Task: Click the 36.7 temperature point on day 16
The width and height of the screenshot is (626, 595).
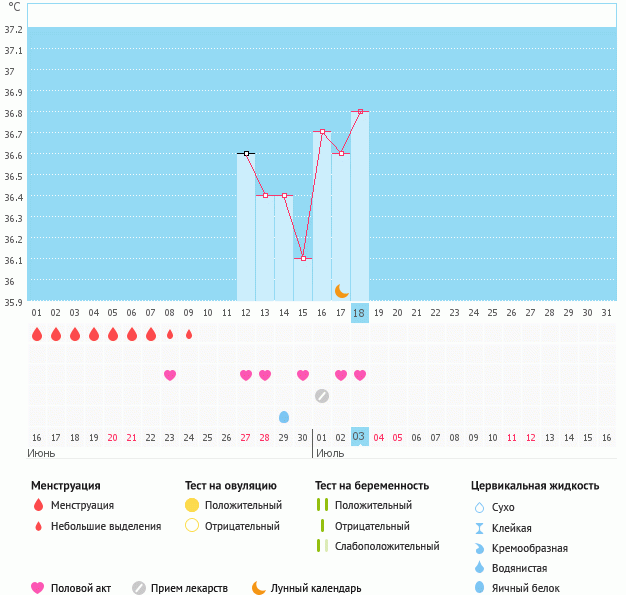Action: pos(322,132)
